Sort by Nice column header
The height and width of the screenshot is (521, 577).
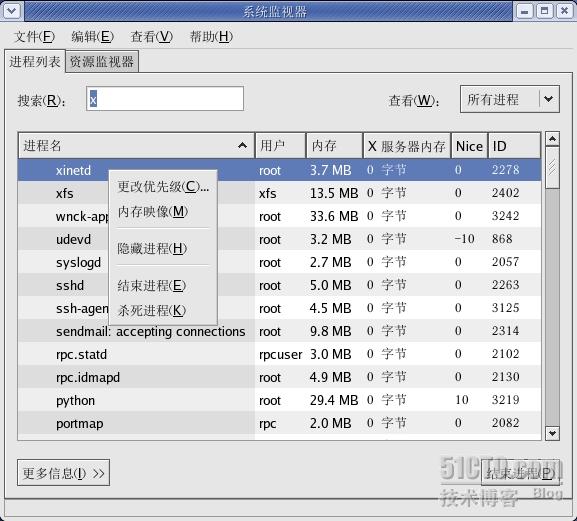470,146
